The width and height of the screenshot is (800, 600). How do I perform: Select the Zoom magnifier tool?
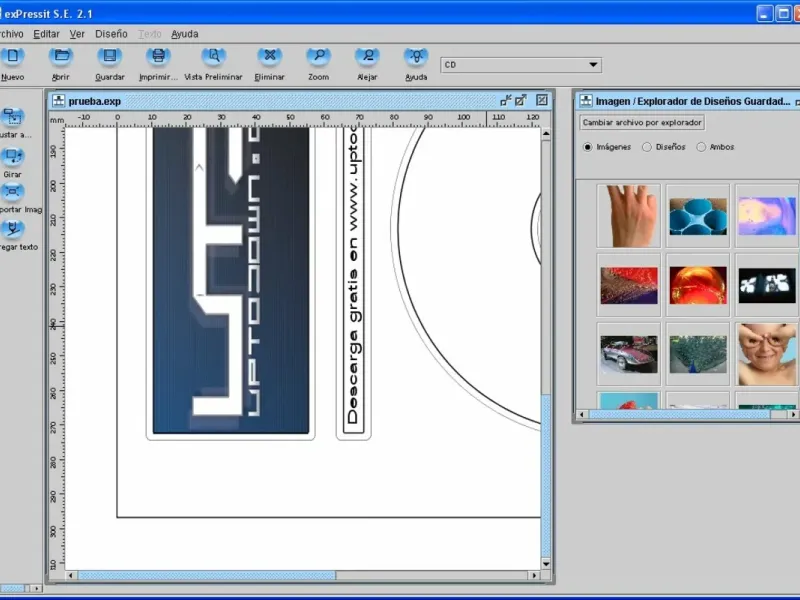[x=318, y=57]
